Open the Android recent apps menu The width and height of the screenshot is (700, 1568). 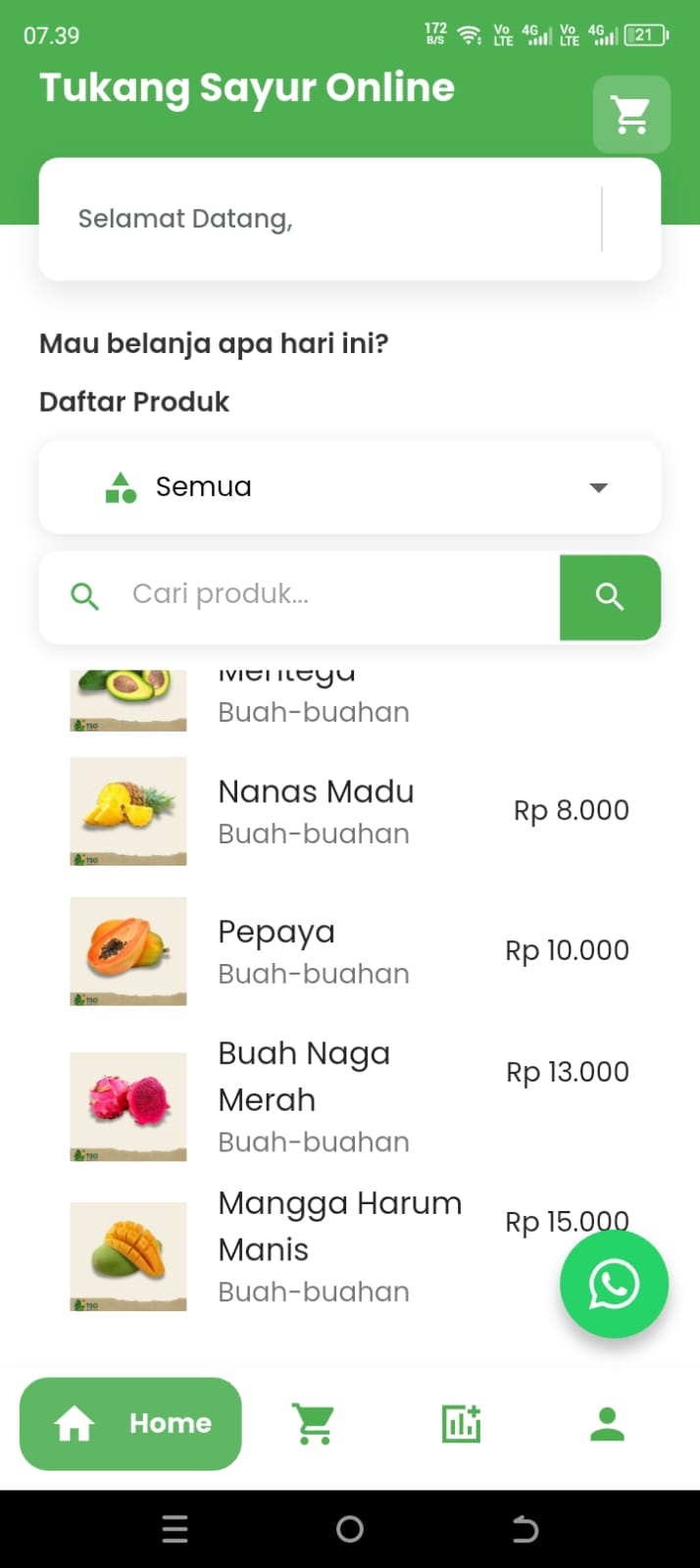(x=175, y=1529)
